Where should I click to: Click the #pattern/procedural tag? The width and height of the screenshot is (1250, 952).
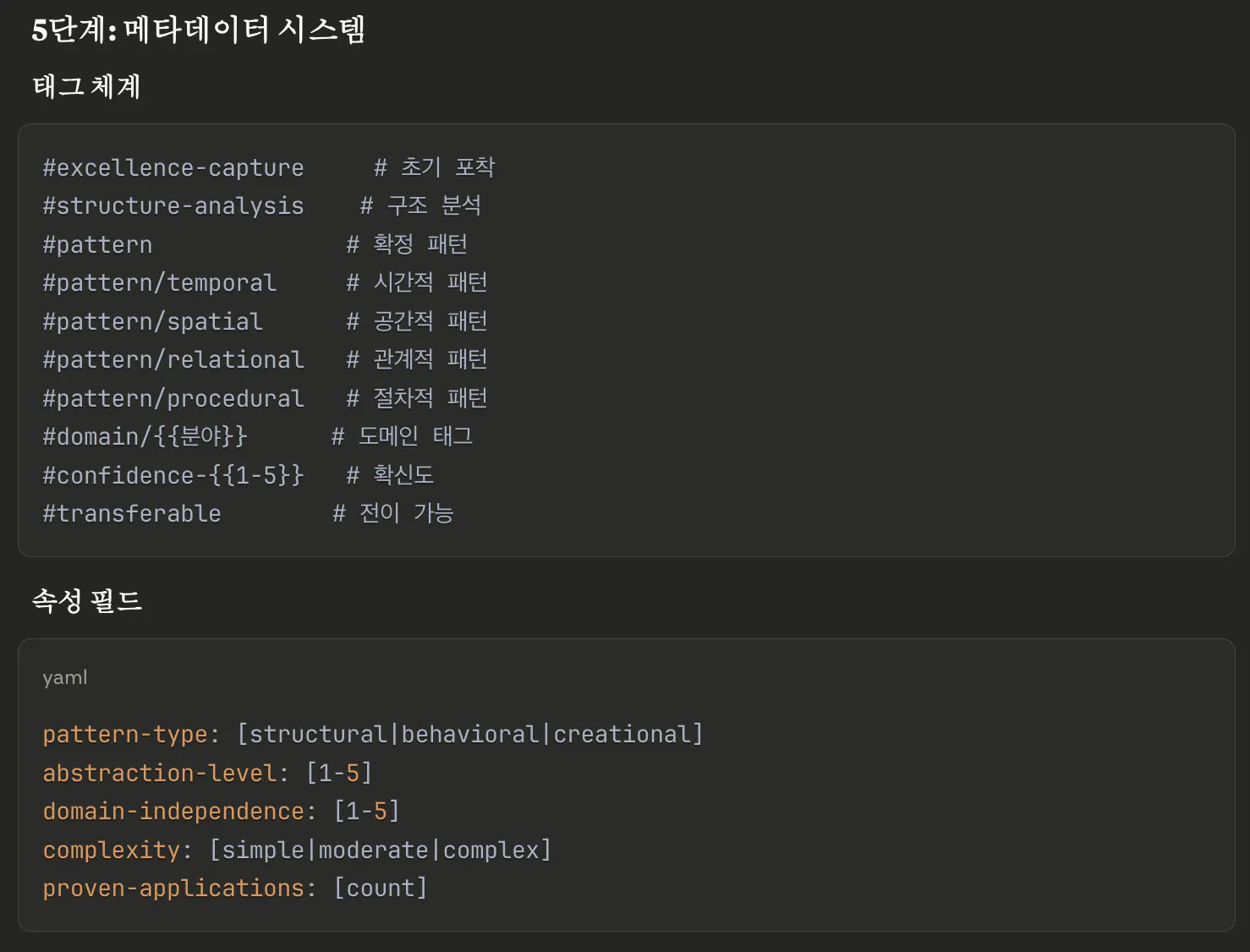pos(173,399)
